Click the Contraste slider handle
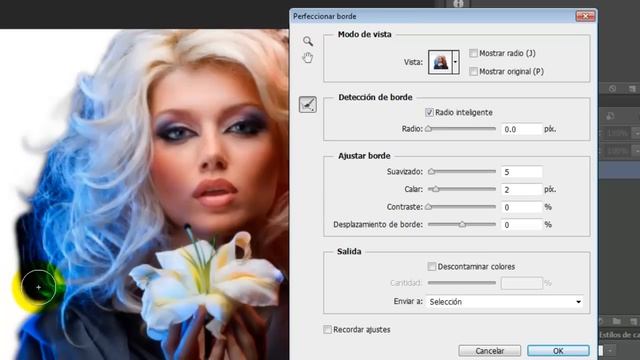The width and height of the screenshot is (640, 360). pos(428,207)
